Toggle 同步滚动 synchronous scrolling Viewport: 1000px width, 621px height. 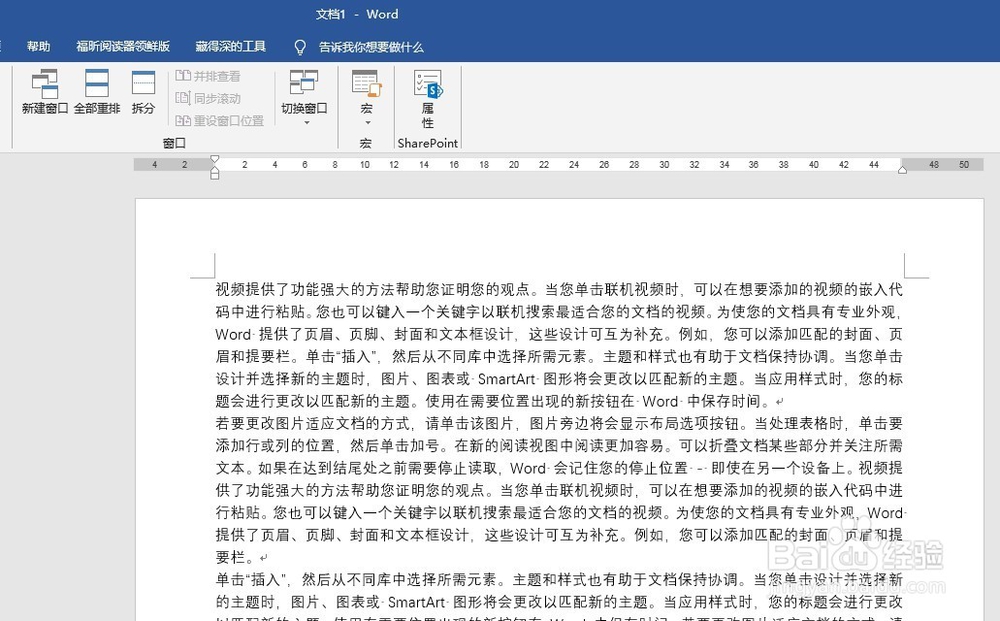click(x=208, y=98)
